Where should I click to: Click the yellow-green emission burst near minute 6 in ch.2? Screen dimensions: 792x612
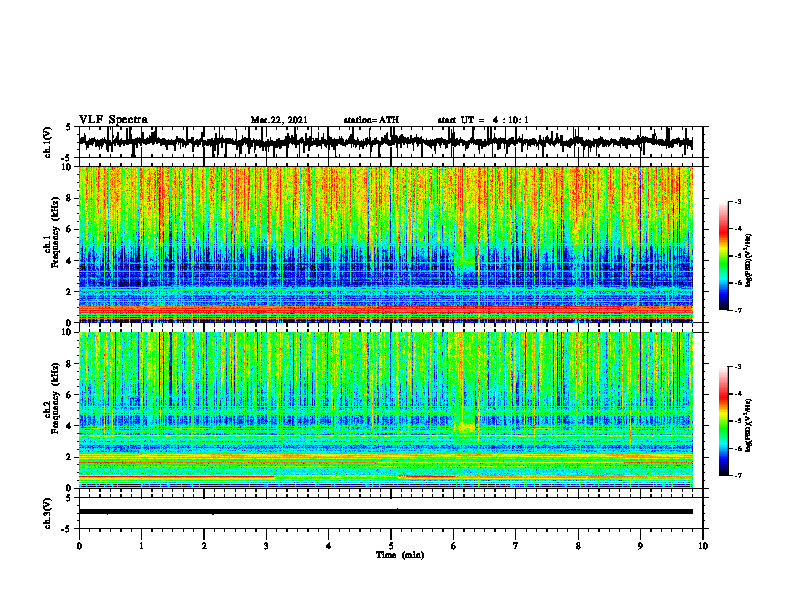pyautogui.click(x=465, y=427)
